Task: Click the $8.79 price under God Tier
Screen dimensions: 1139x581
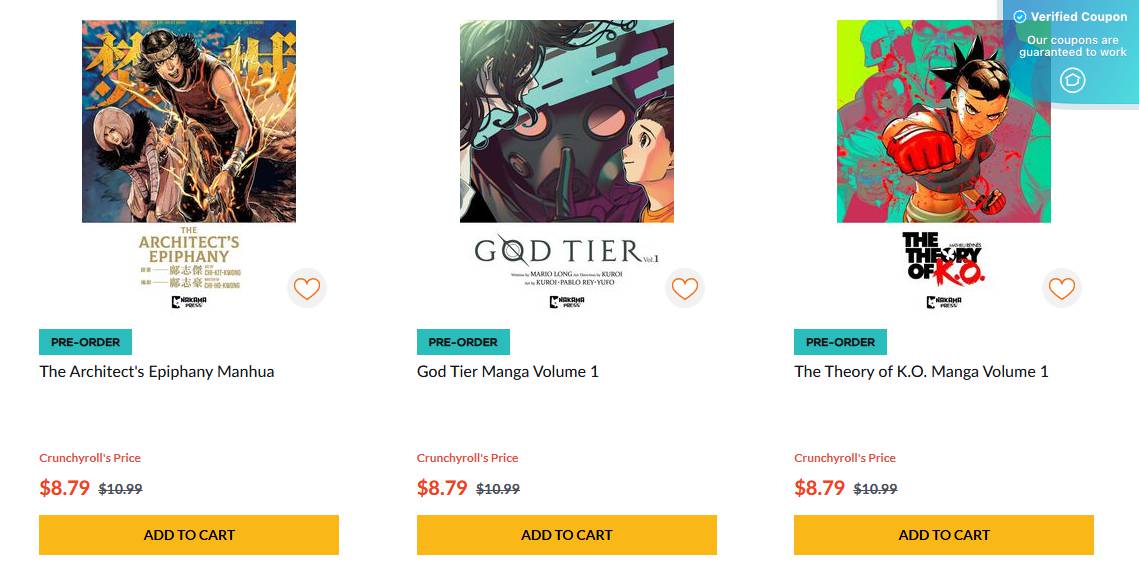Action: [x=440, y=489]
